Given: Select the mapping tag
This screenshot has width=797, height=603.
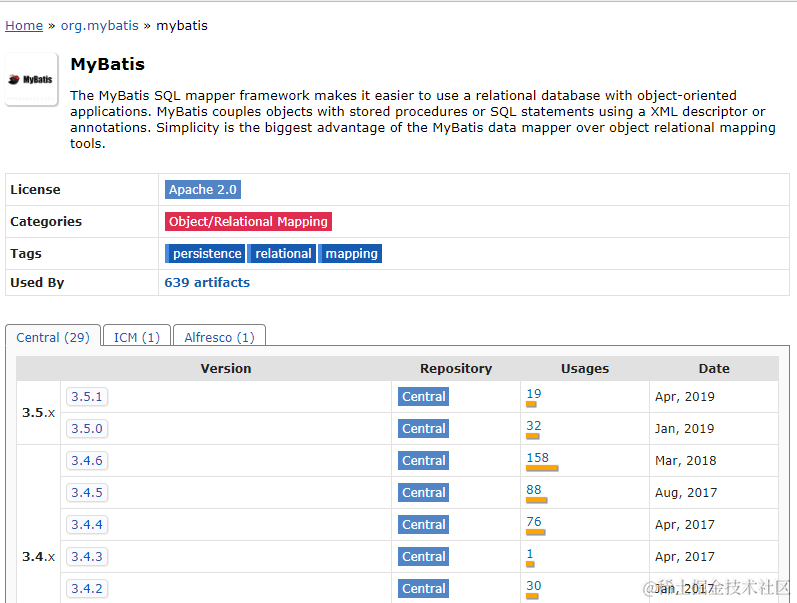Looking at the screenshot, I should point(350,254).
